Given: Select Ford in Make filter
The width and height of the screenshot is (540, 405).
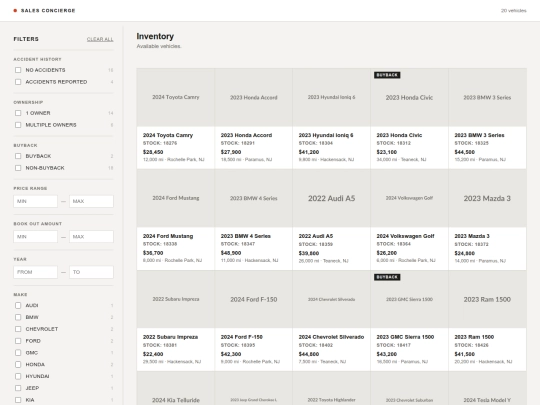Looking at the screenshot, I should [18, 341].
